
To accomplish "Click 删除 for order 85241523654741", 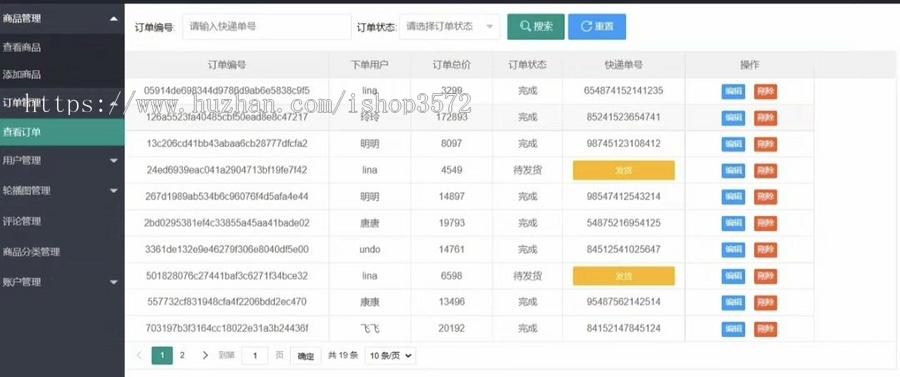I will (765, 118).
